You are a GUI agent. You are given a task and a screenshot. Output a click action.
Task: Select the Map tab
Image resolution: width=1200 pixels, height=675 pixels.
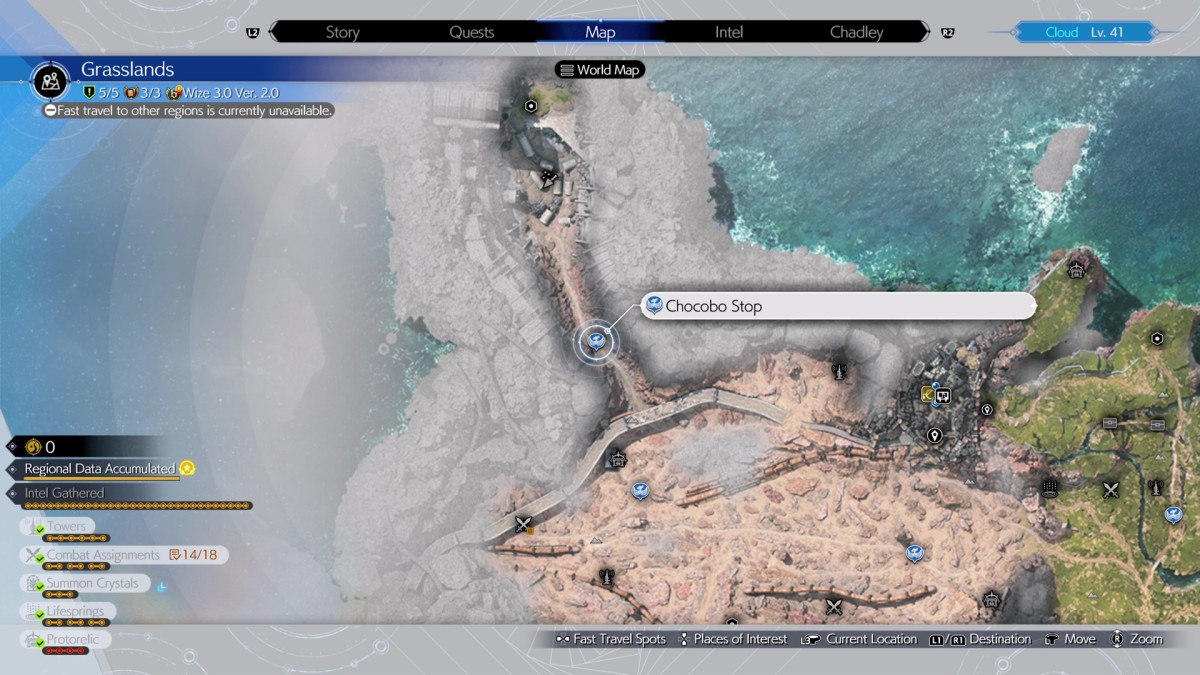600,32
